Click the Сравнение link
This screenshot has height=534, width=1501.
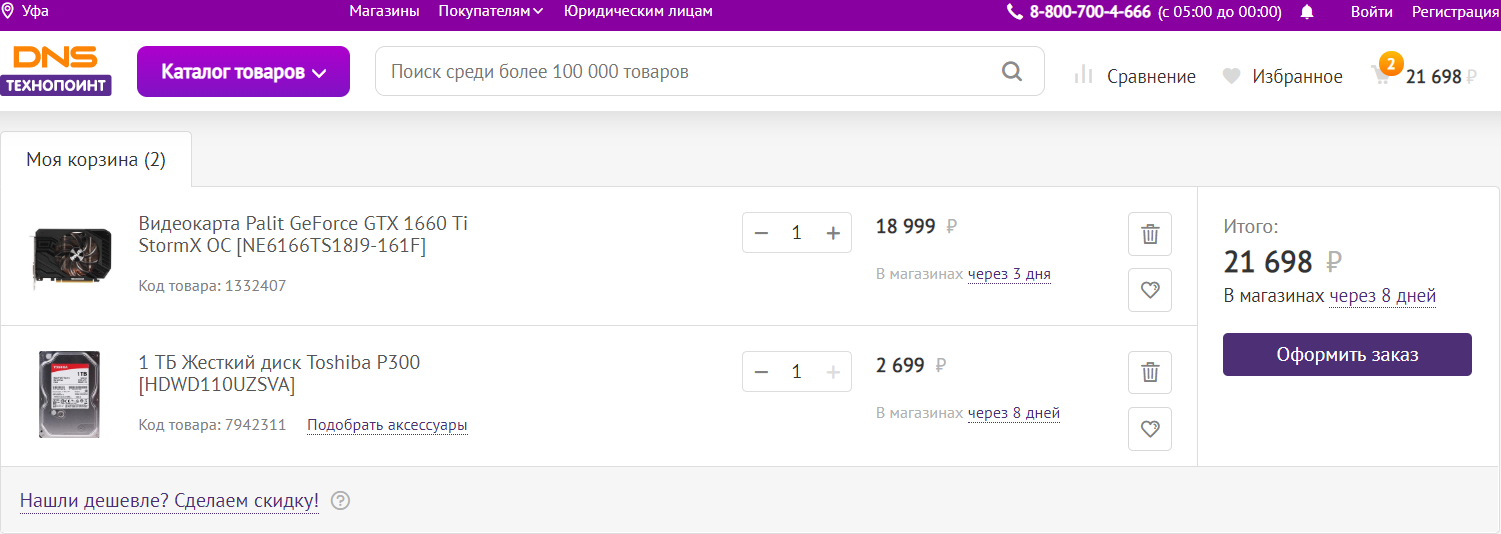[x=1151, y=76]
